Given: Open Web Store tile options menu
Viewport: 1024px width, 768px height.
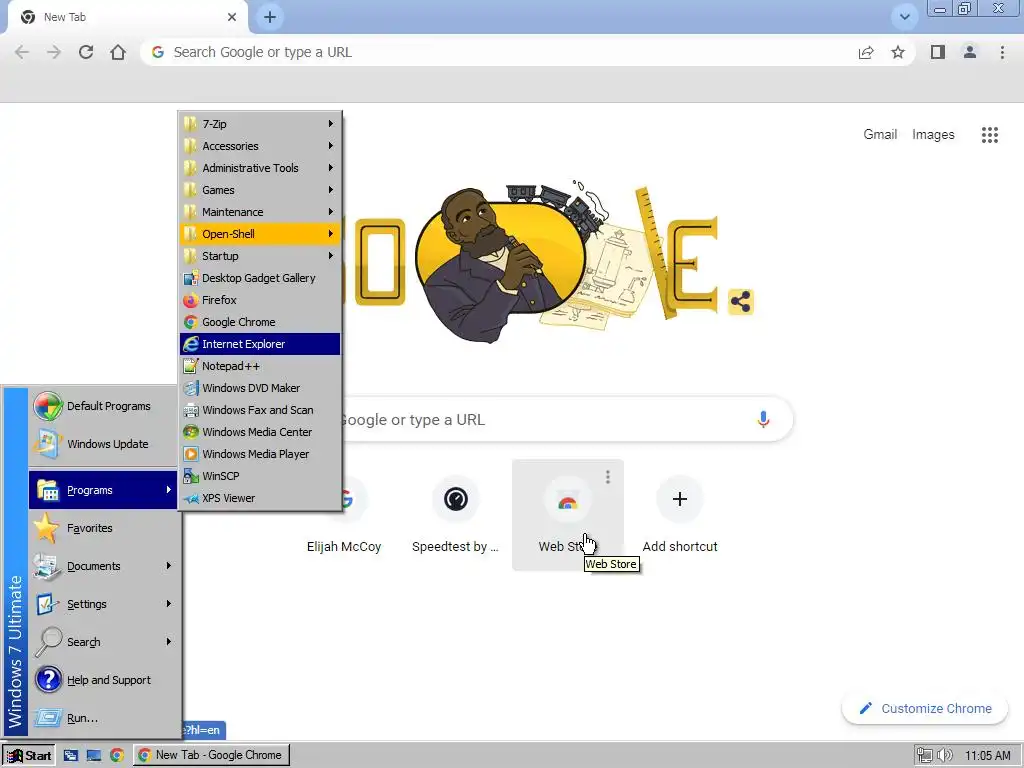Looking at the screenshot, I should [x=607, y=477].
